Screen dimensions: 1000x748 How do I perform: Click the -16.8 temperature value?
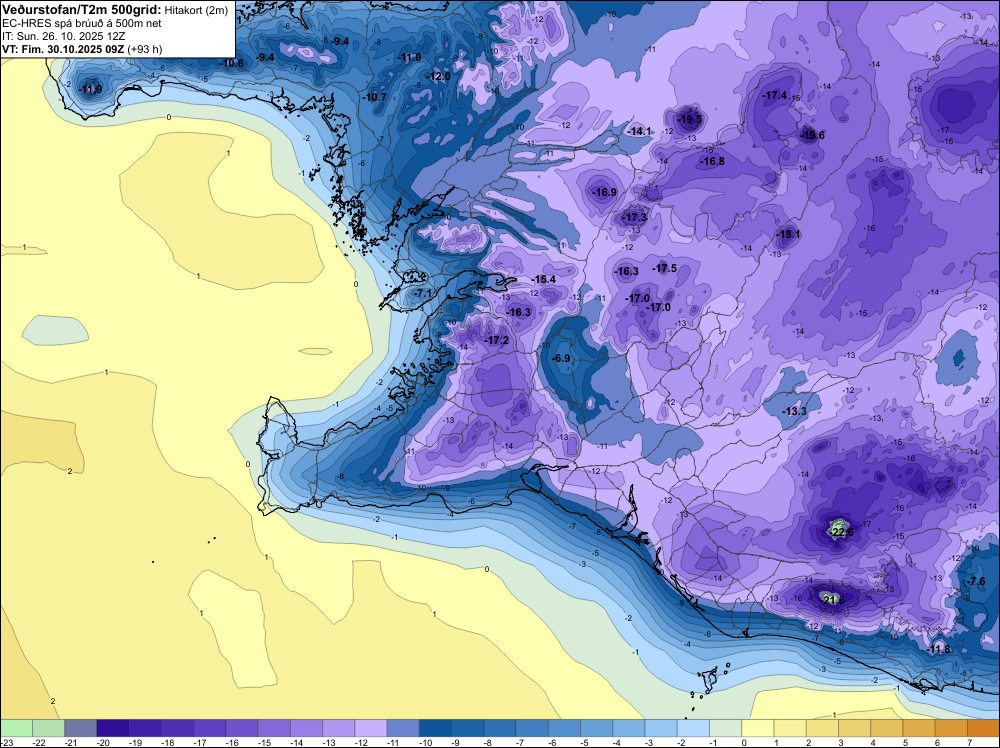click(712, 161)
